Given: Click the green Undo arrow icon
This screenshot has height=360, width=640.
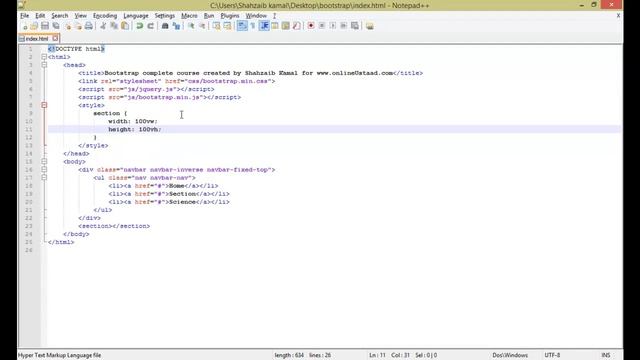Looking at the screenshot, I should (x=140, y=26).
